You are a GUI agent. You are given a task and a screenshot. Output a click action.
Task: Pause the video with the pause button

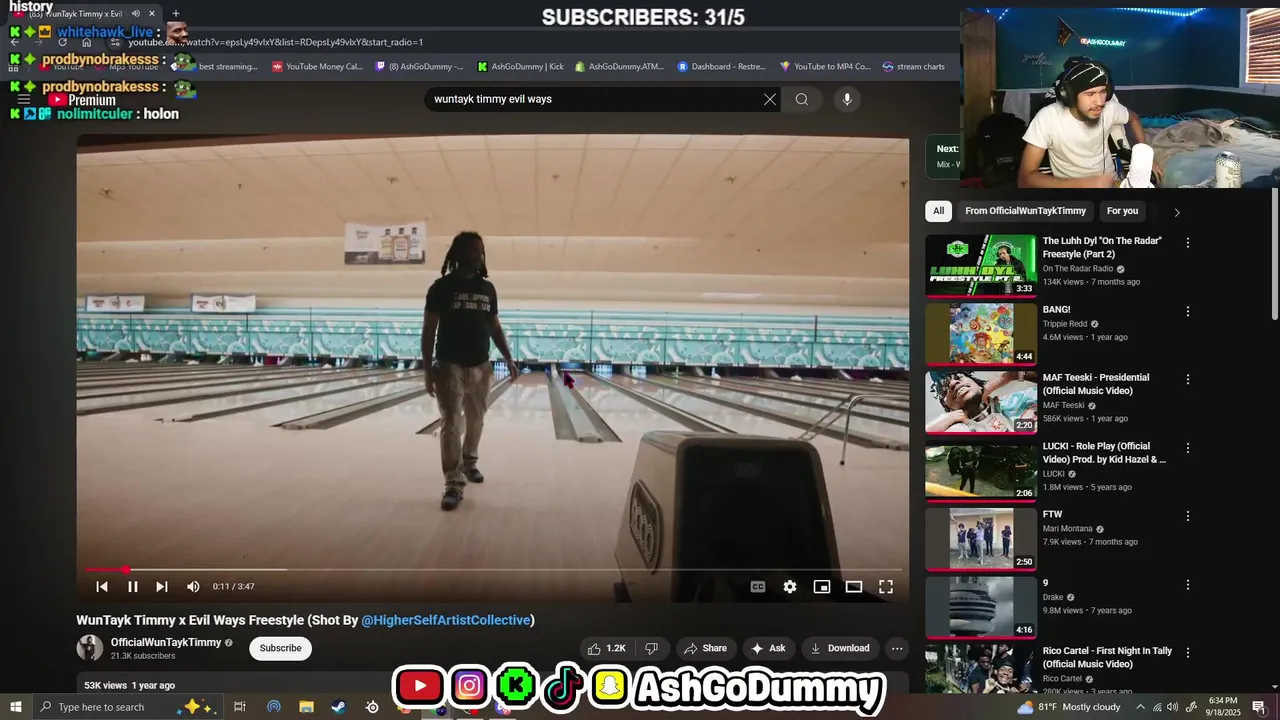[x=132, y=587]
